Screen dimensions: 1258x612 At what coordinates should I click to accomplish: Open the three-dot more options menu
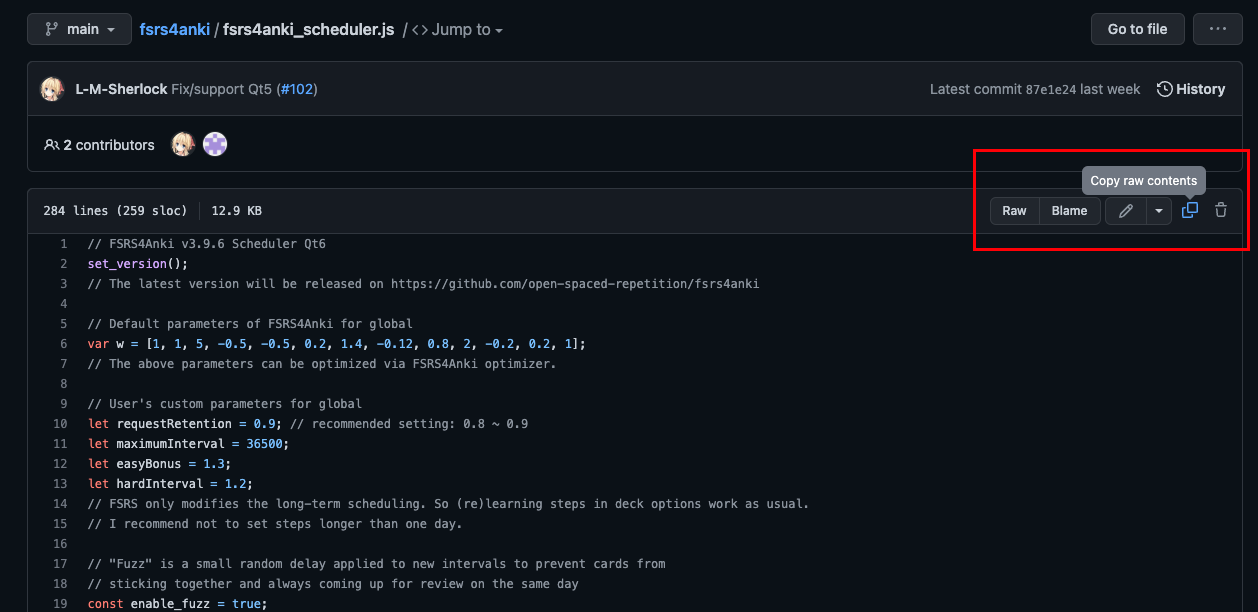coord(1217,29)
